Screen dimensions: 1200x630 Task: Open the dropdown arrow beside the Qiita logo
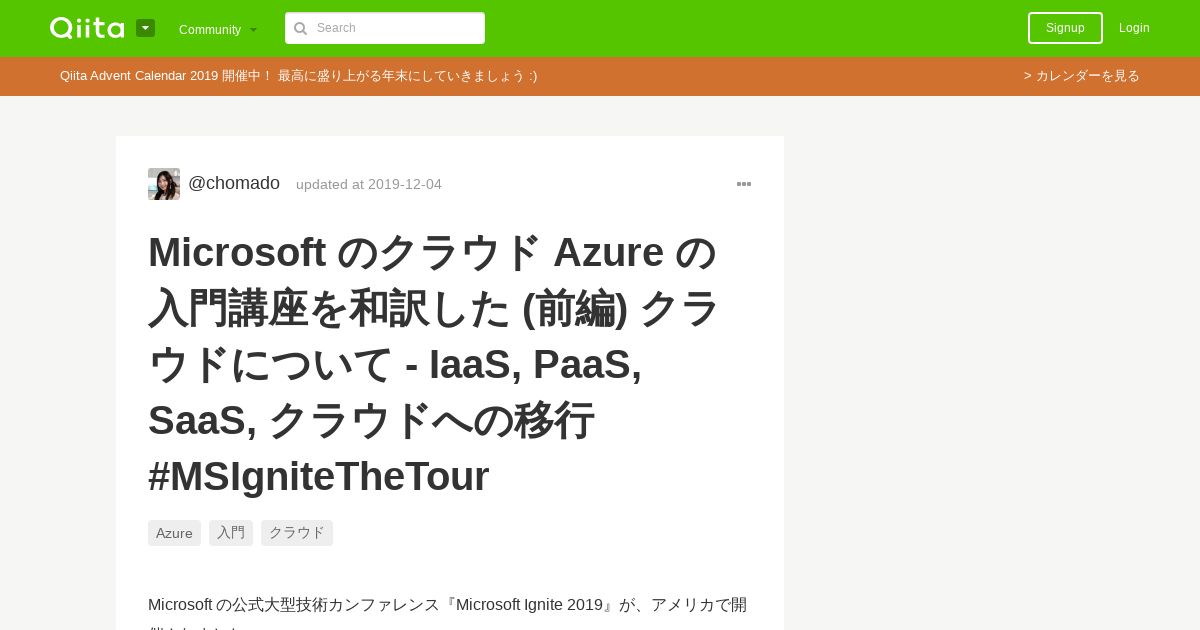point(145,28)
